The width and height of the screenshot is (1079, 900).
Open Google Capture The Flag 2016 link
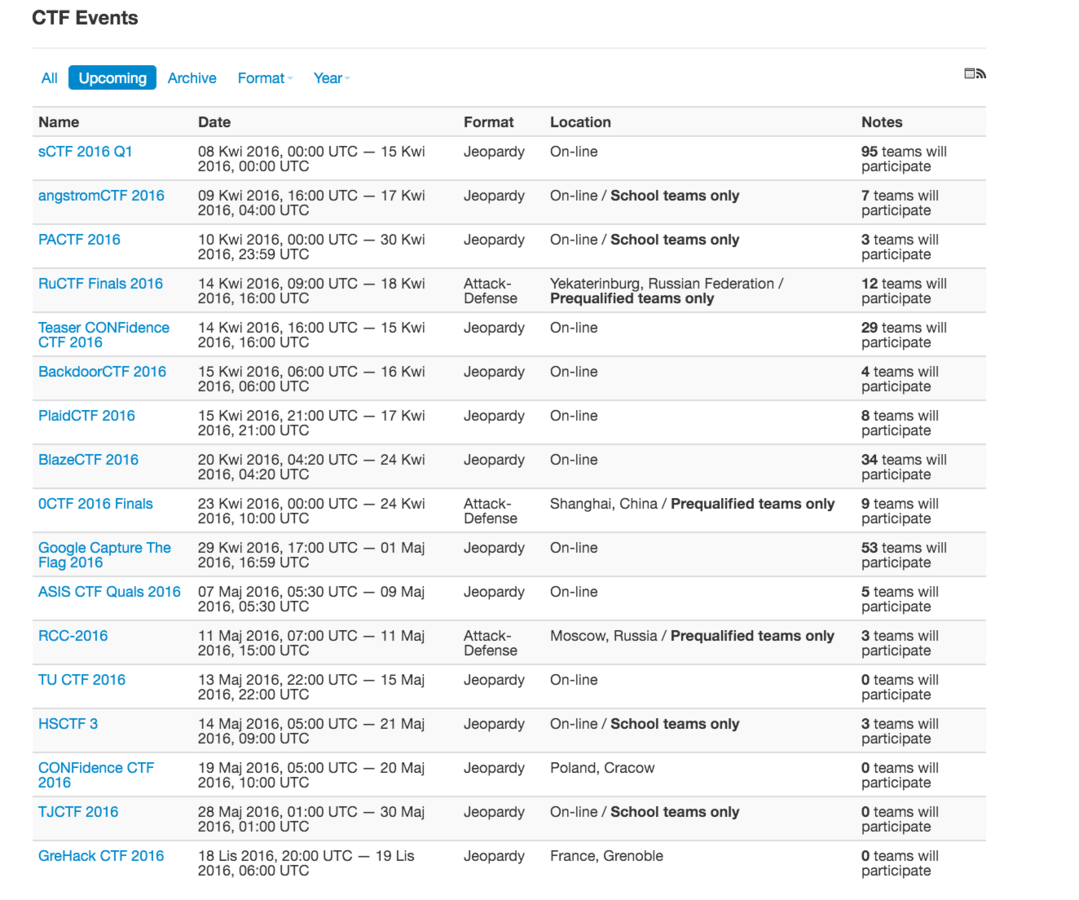(105, 555)
